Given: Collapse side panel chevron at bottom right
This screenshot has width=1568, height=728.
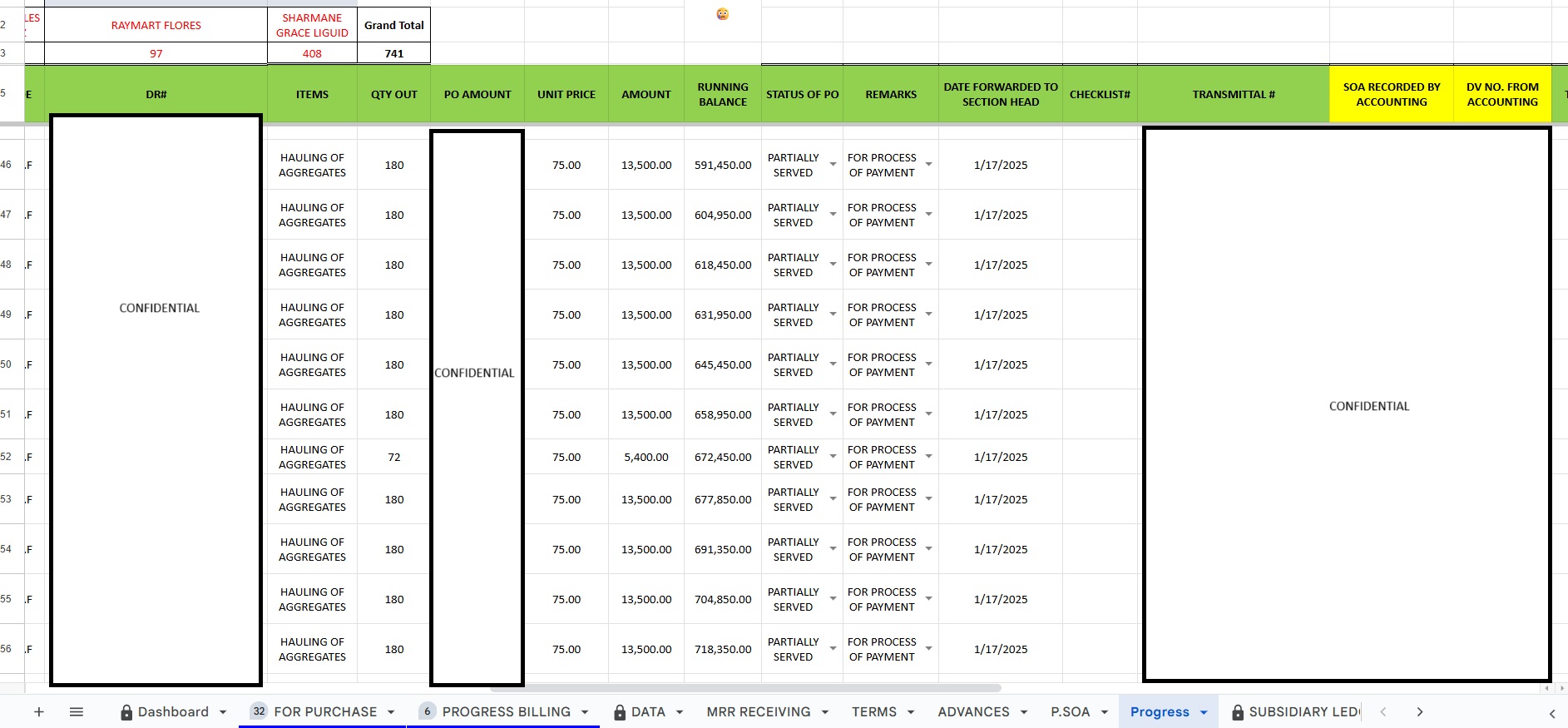Looking at the screenshot, I should [1551, 713].
